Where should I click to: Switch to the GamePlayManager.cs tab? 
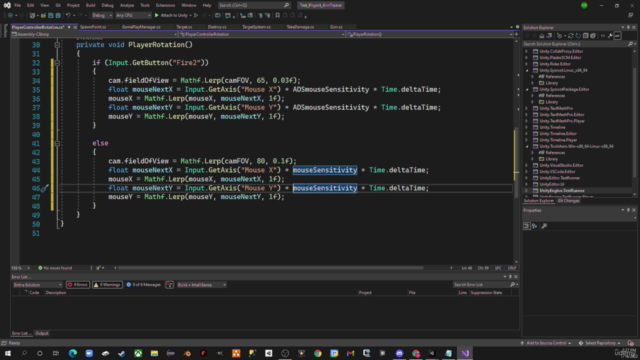[141, 27]
